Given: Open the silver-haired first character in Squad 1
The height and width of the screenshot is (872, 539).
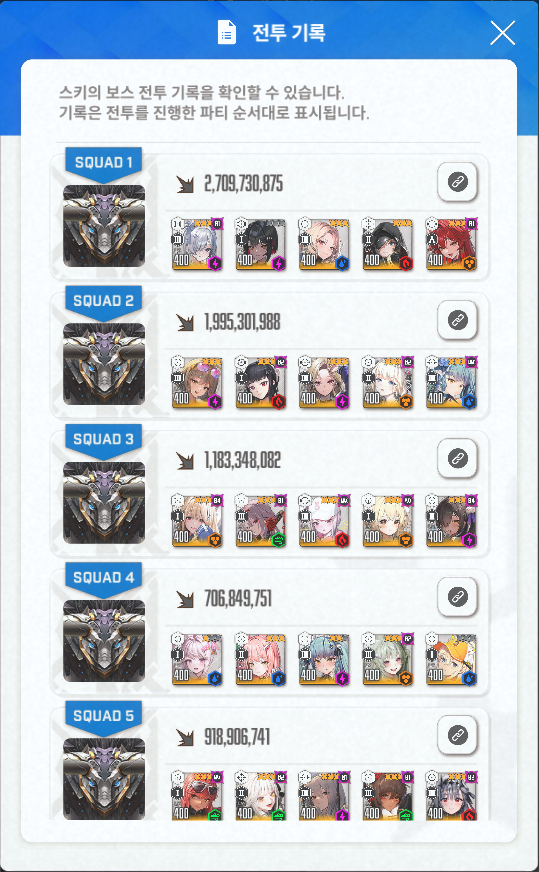Looking at the screenshot, I should pyautogui.click(x=197, y=244).
